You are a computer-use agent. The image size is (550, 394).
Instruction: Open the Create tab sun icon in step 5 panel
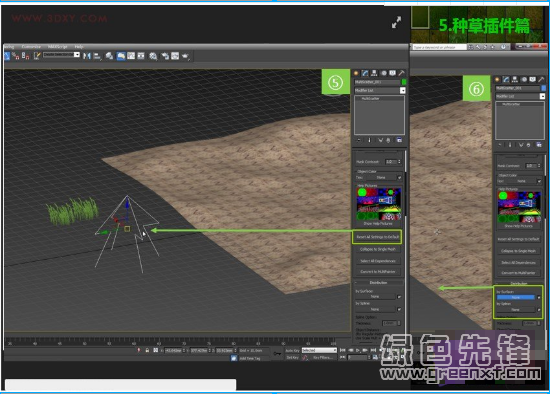356,73
